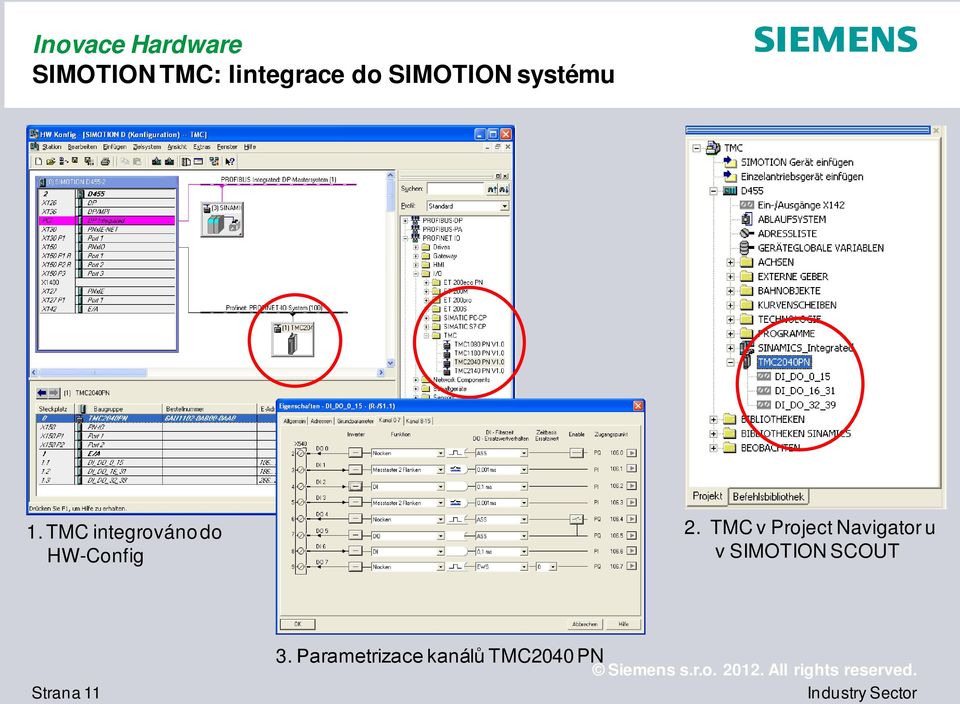Click the ADRESSLISTE icon in project tree
Viewport: 960px width, 704px height.
[x=746, y=233]
